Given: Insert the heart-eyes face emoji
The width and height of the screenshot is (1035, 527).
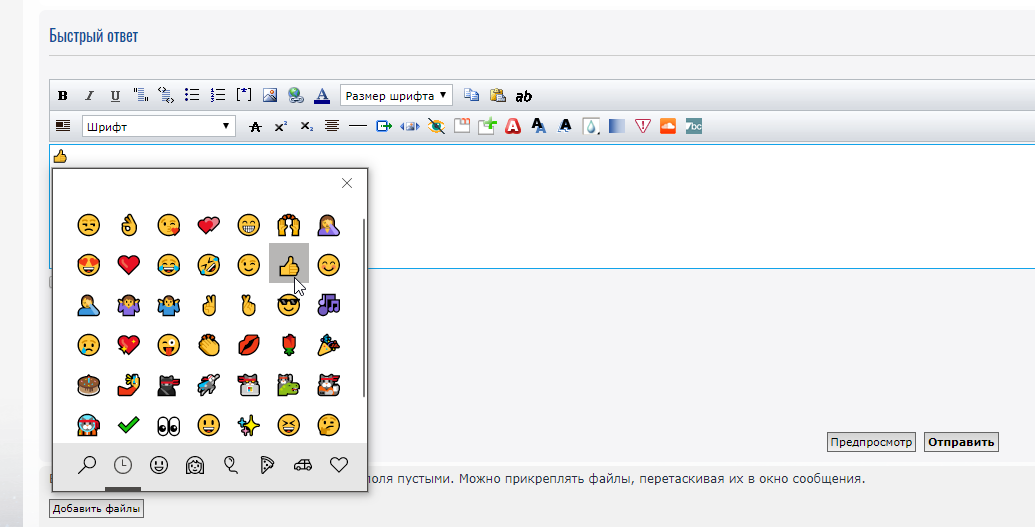Looking at the screenshot, I should pos(88,265).
